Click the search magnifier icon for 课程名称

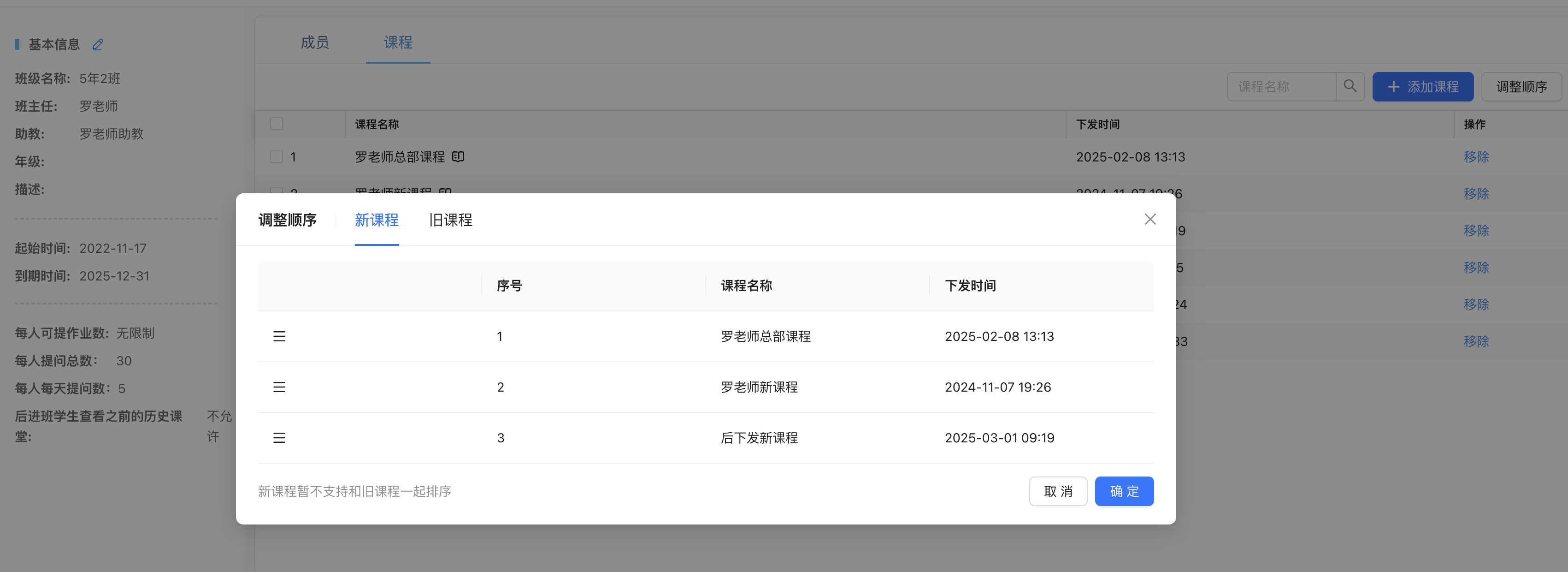coord(1350,87)
